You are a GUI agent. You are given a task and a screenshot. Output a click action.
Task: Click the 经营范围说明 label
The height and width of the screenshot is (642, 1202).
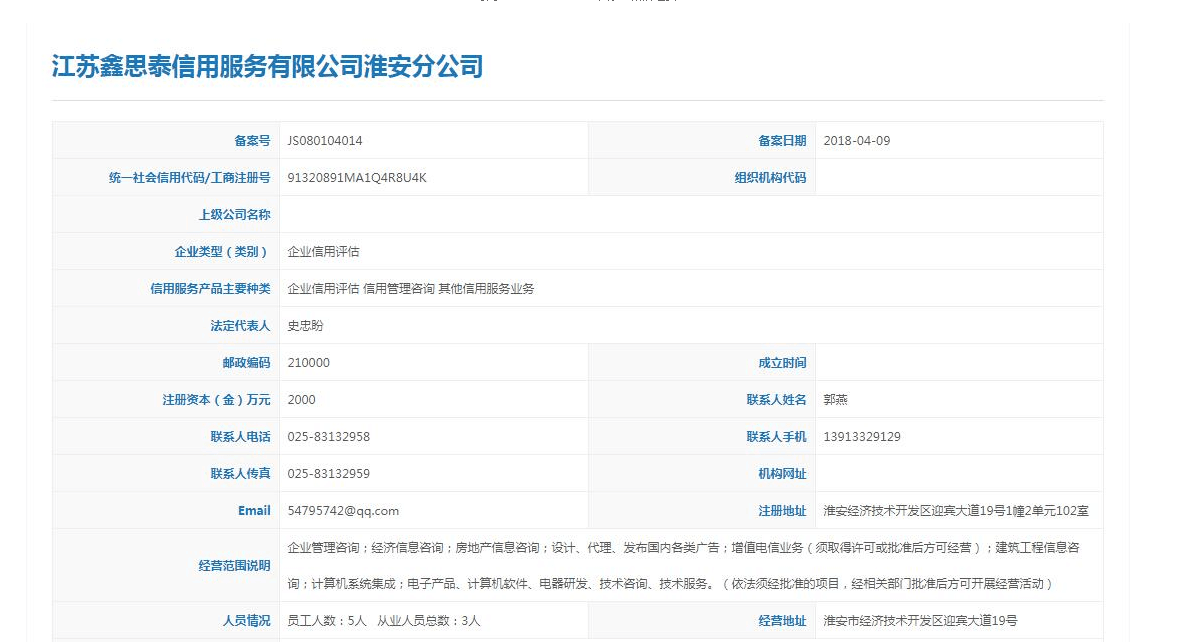(235, 566)
